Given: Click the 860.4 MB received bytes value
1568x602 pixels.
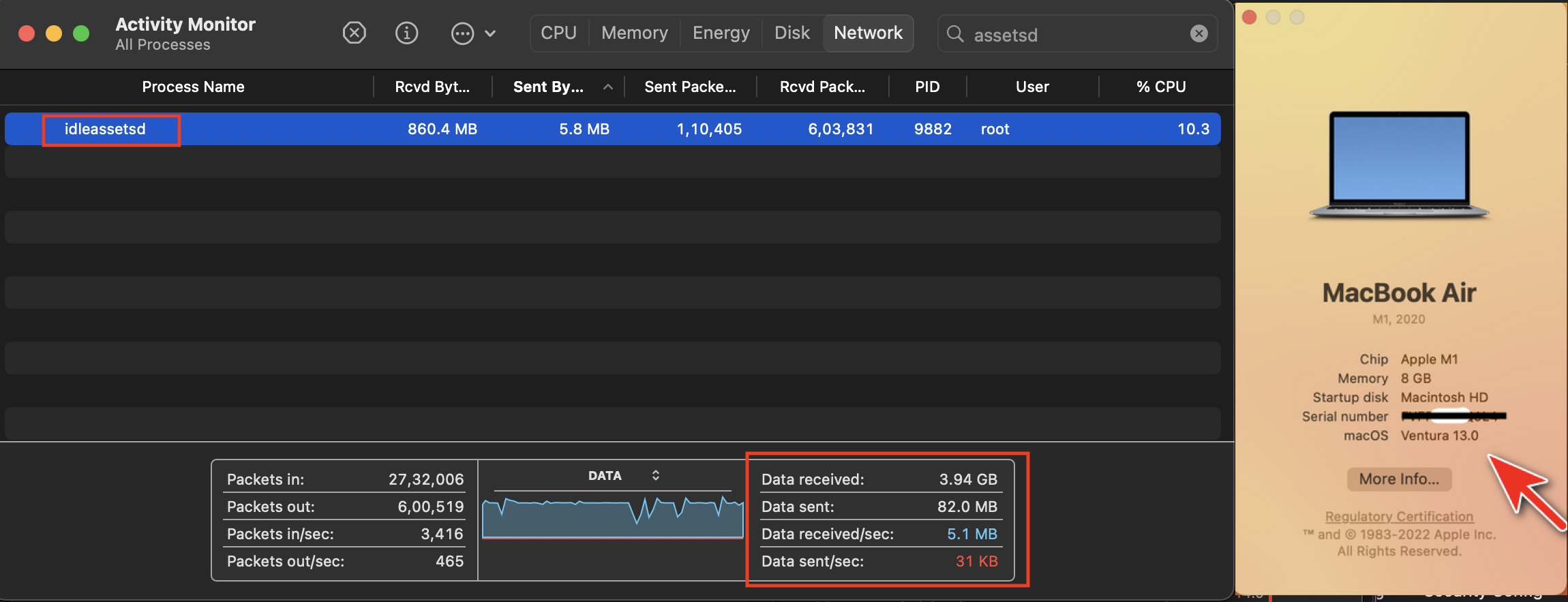Looking at the screenshot, I should click(x=442, y=129).
